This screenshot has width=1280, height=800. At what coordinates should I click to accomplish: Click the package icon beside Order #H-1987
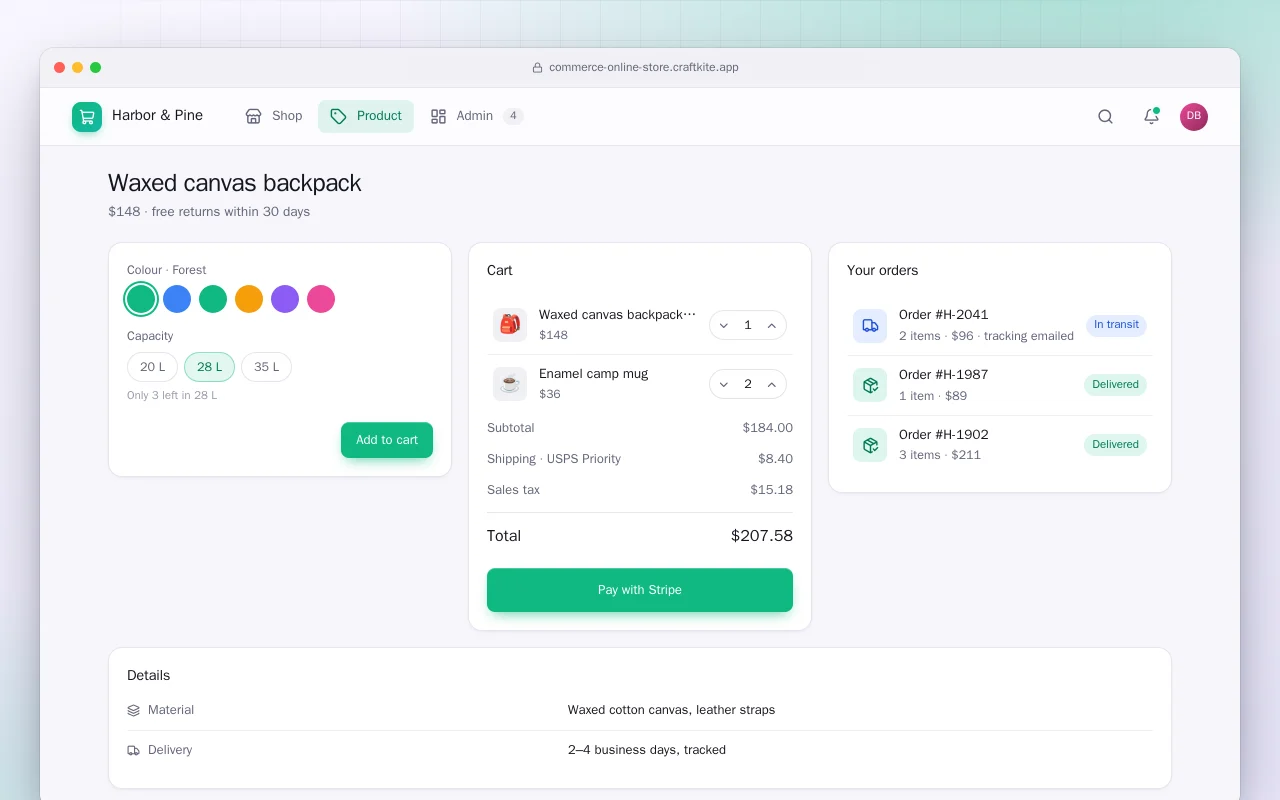point(870,385)
